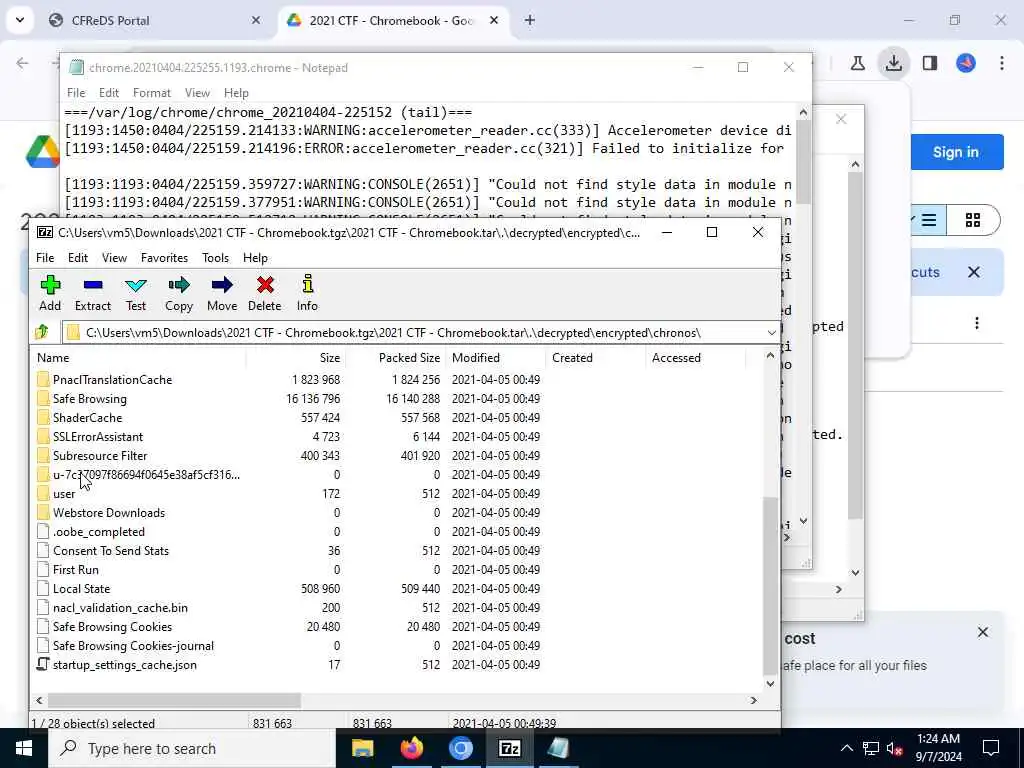Show hidden system tray icons
Viewport: 1024px width, 768px height.
pyautogui.click(x=846, y=748)
